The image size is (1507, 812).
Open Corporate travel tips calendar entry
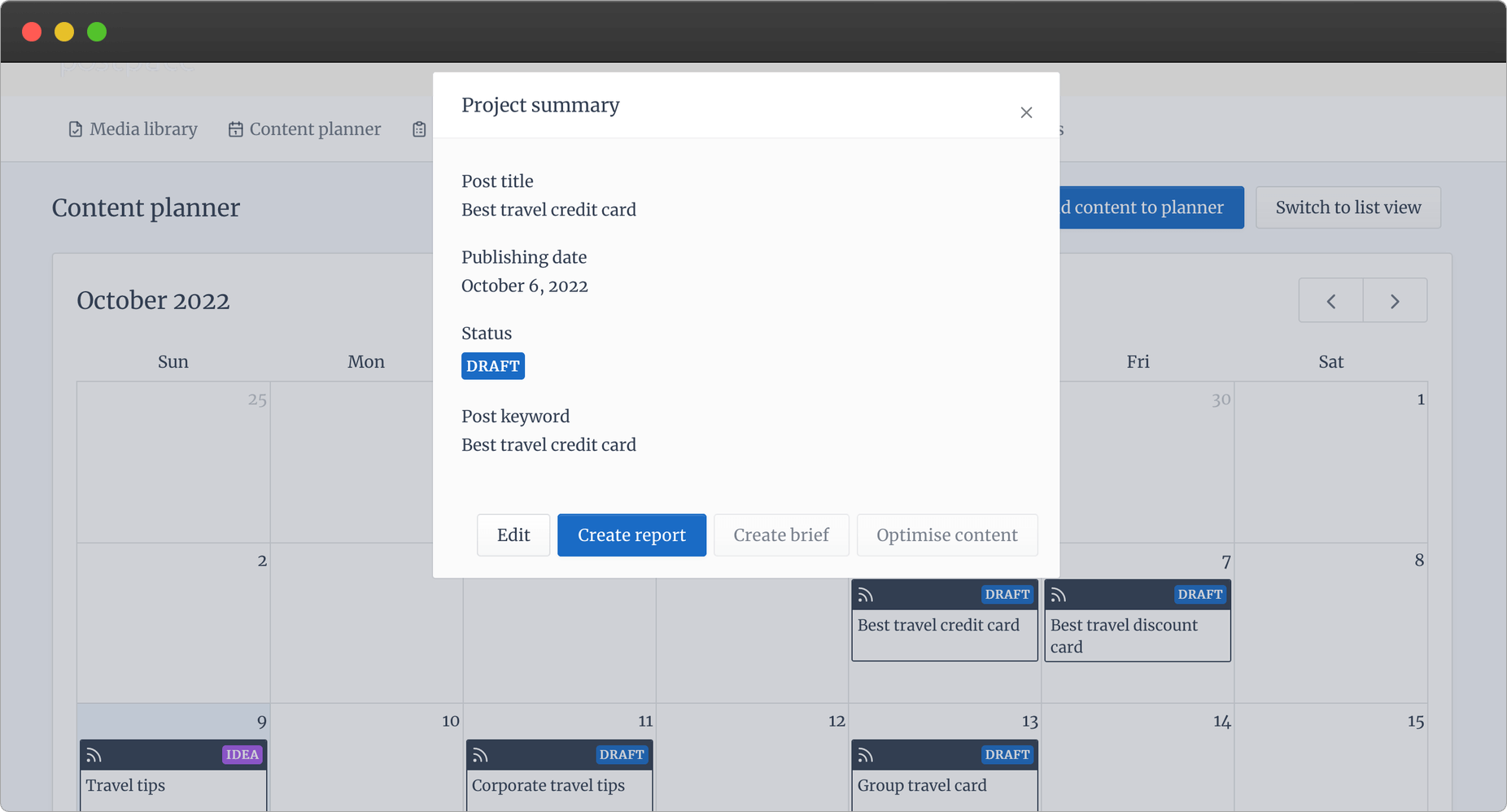[x=559, y=775]
